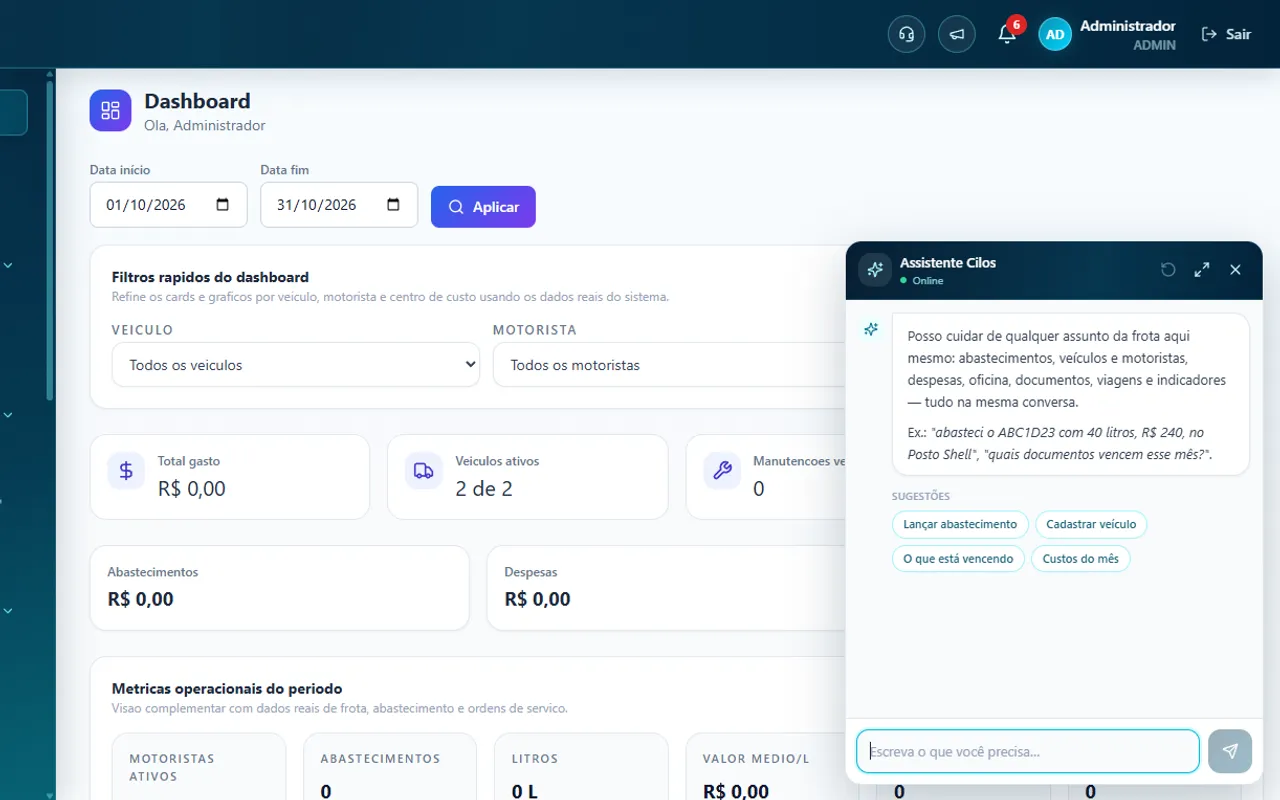
Task: Click the Aplicar button
Action: [x=483, y=207]
